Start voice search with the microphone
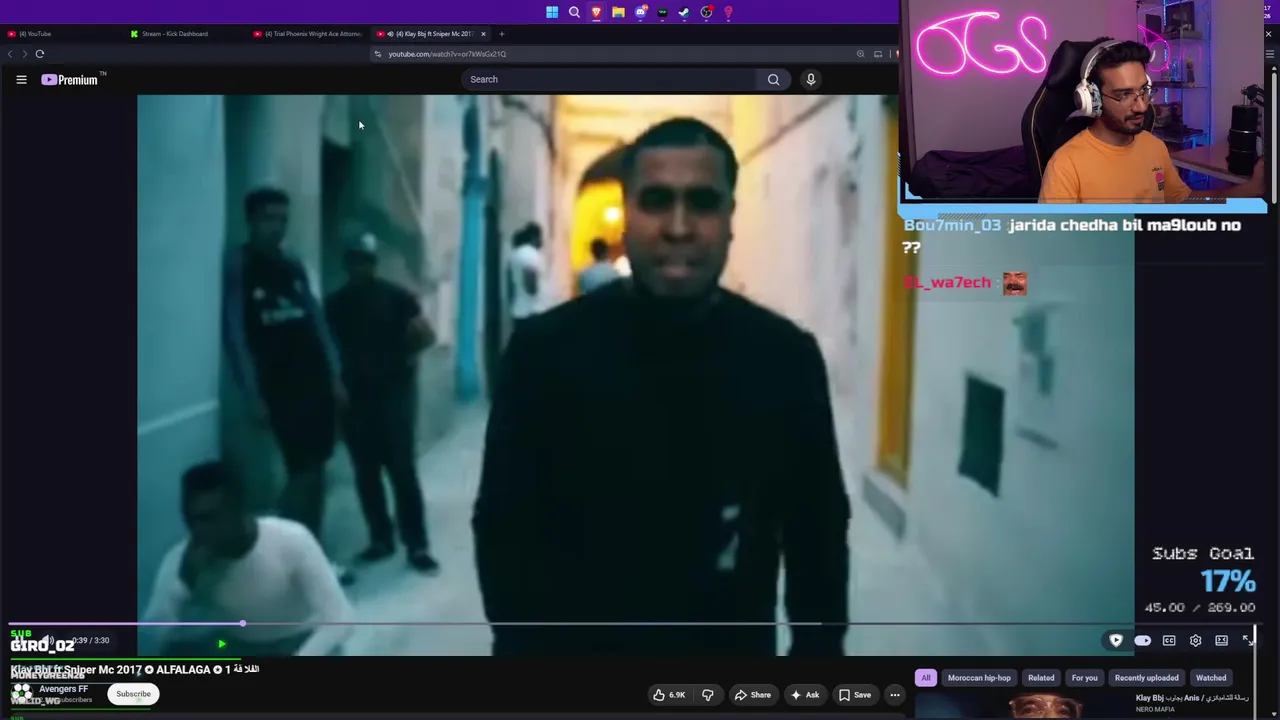This screenshot has height=720, width=1280. pyautogui.click(x=811, y=80)
